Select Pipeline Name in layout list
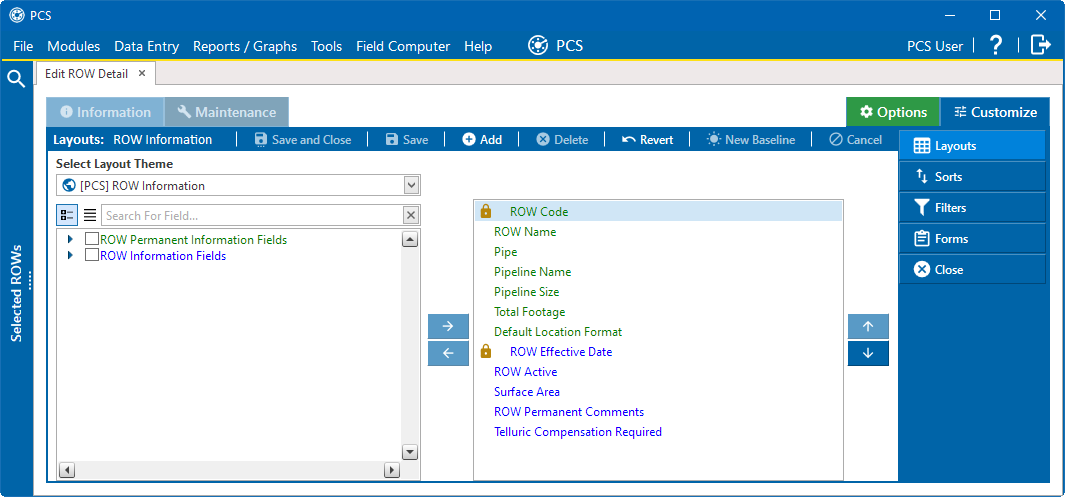 click(x=532, y=272)
